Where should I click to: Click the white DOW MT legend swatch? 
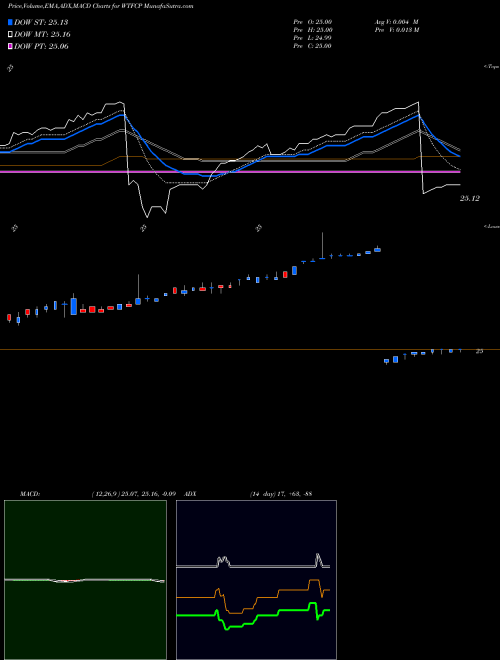pyautogui.click(x=10, y=35)
